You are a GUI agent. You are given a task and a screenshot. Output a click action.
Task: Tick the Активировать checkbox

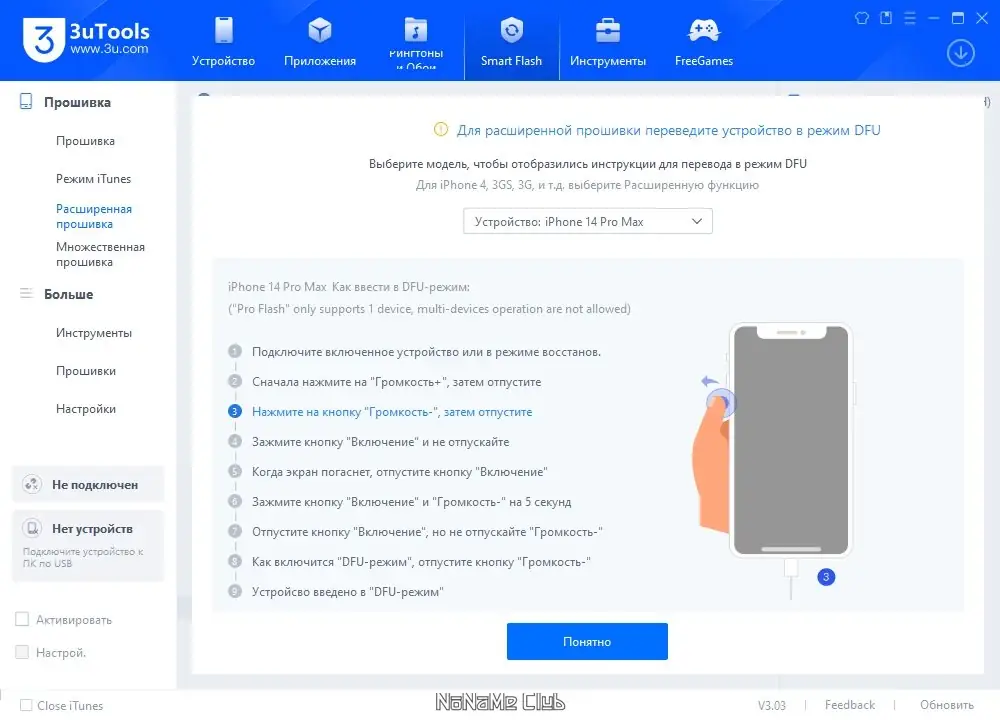click(x=22, y=619)
